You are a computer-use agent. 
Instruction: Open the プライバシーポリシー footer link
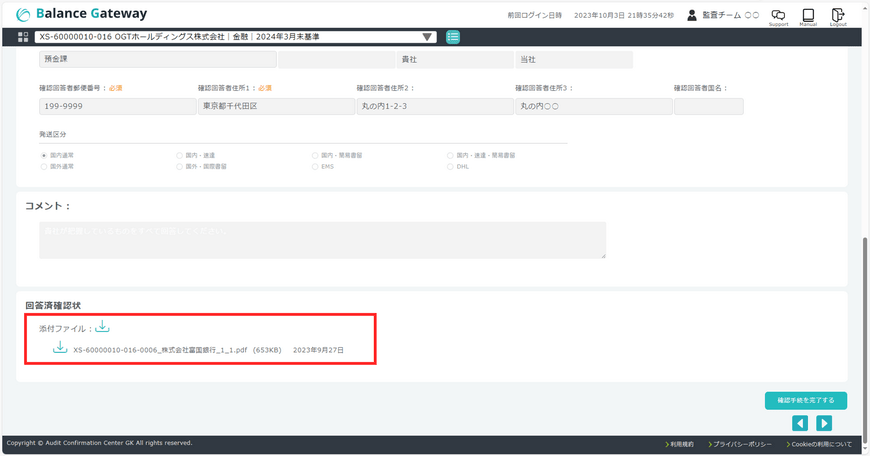tap(742, 443)
